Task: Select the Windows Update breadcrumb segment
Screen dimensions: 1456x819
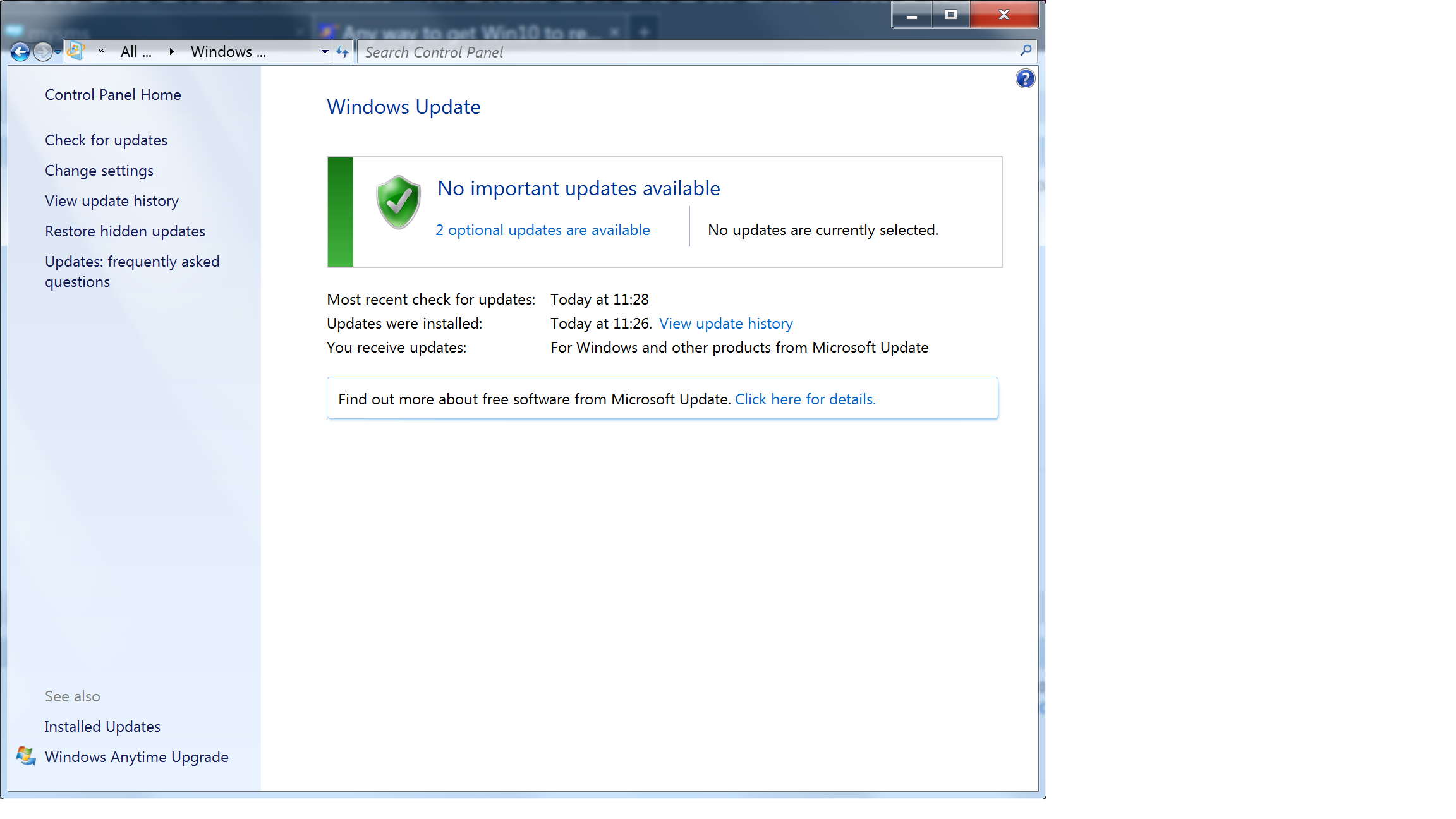Action: [x=227, y=52]
